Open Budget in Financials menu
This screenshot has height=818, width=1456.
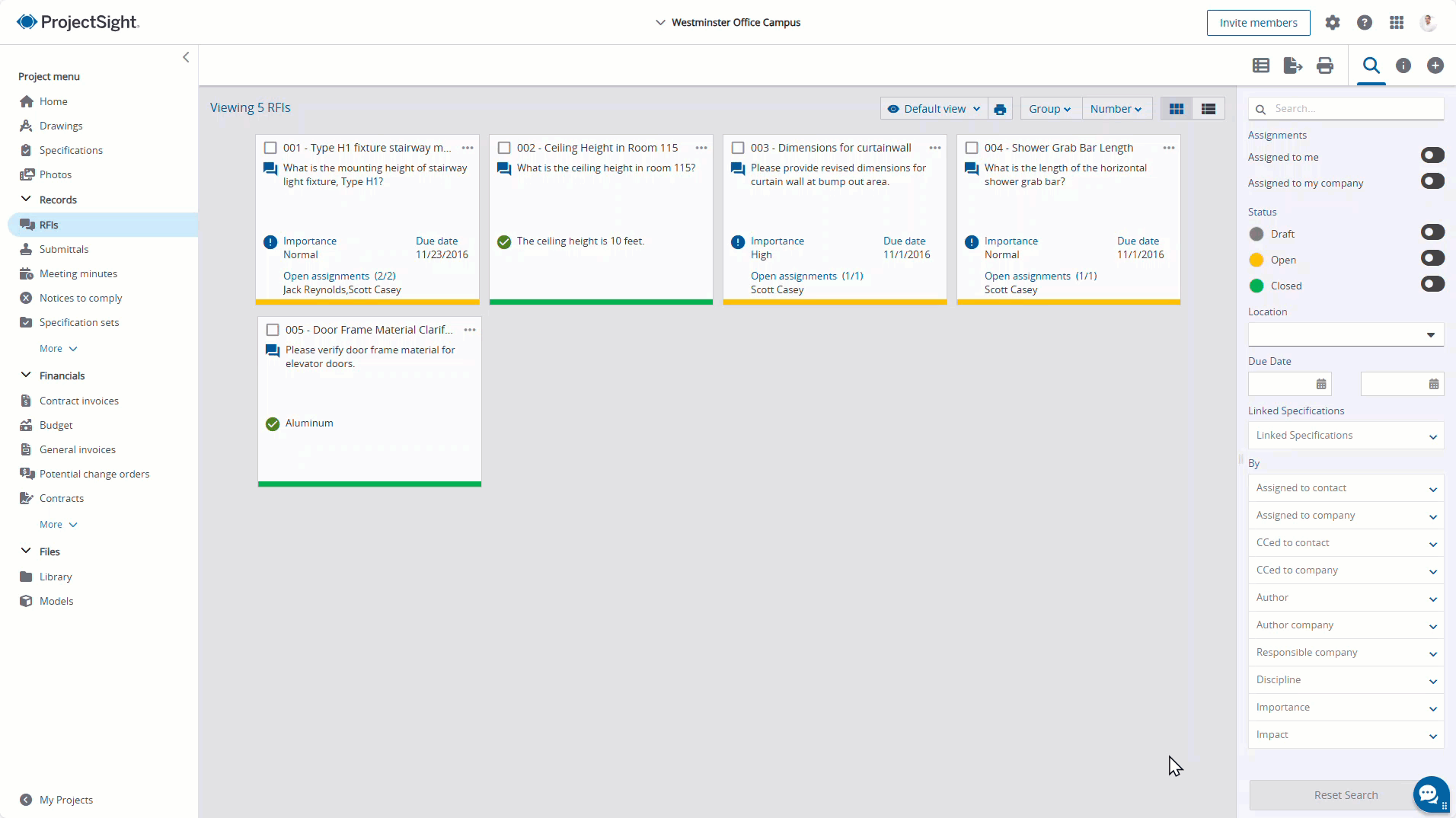56,425
